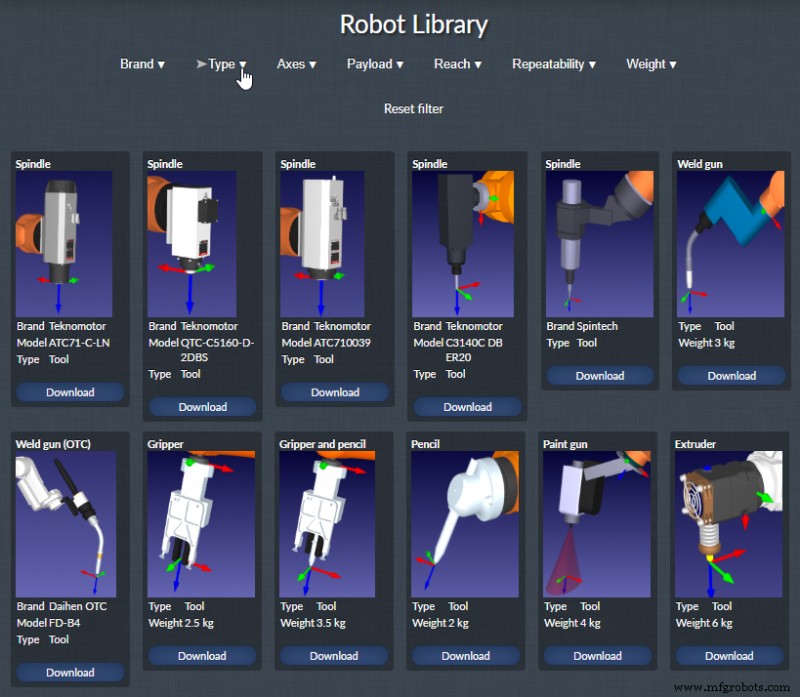Download the 3 kg Weld gun
This screenshot has width=800, height=697.
pos(731,375)
